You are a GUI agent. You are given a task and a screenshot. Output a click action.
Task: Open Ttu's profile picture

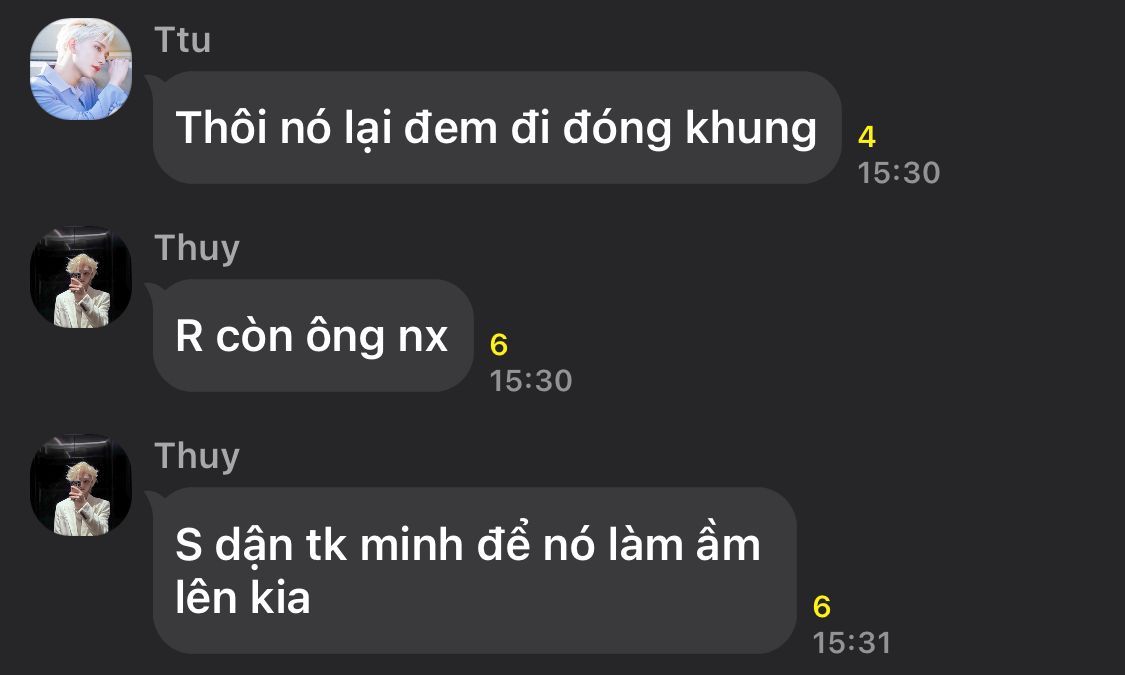click(x=81, y=69)
